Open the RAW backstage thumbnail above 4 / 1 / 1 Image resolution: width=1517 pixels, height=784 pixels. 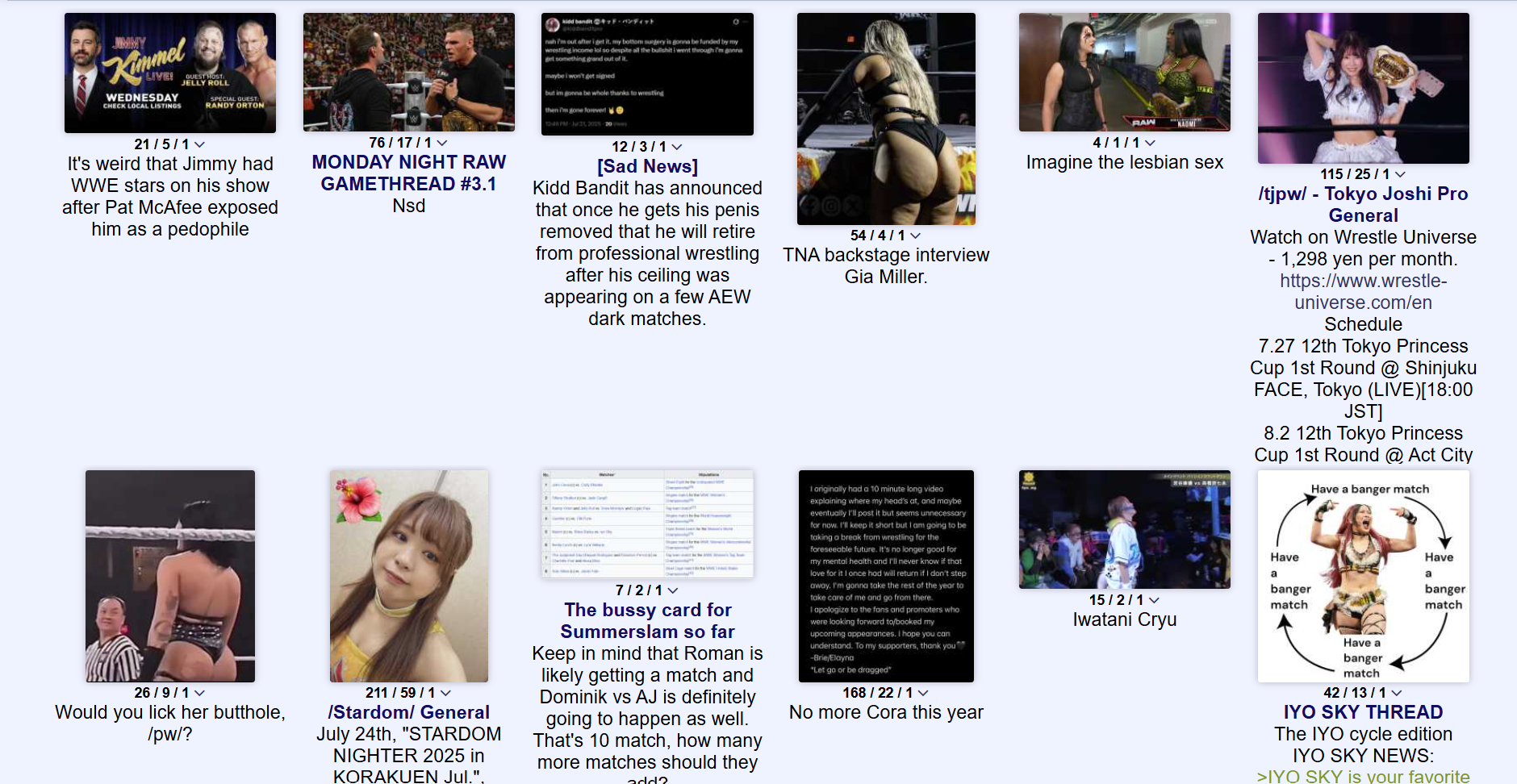pyautogui.click(x=1125, y=72)
